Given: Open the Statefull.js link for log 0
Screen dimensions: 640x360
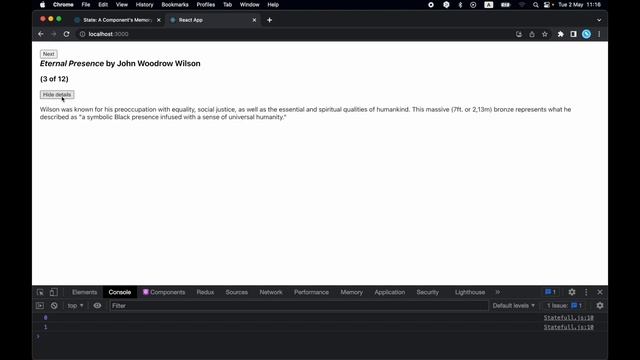Looking at the screenshot, I should [569, 318].
